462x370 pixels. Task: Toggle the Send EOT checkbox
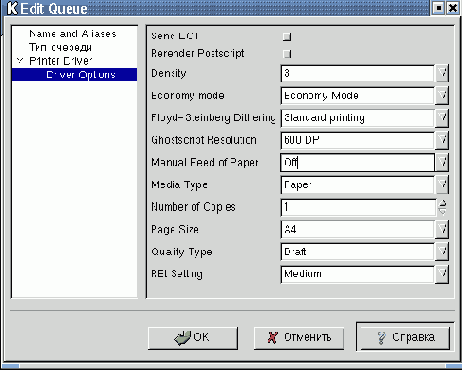pyautogui.click(x=287, y=36)
